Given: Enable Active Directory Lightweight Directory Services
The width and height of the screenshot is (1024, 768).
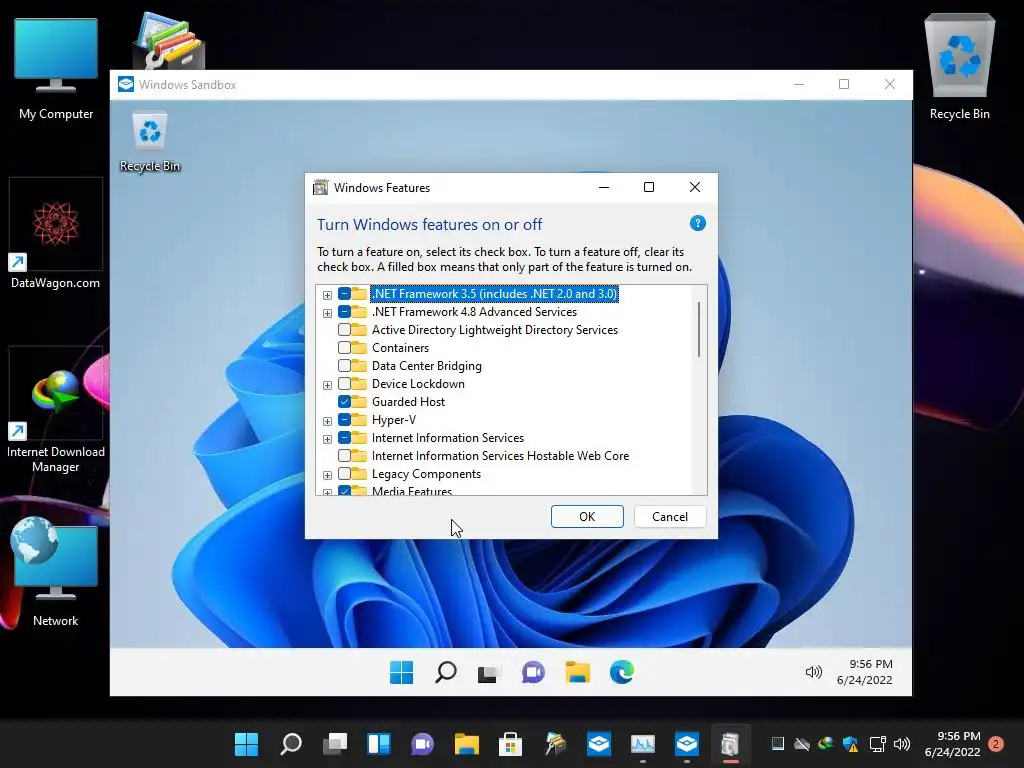Looking at the screenshot, I should pos(344,330).
